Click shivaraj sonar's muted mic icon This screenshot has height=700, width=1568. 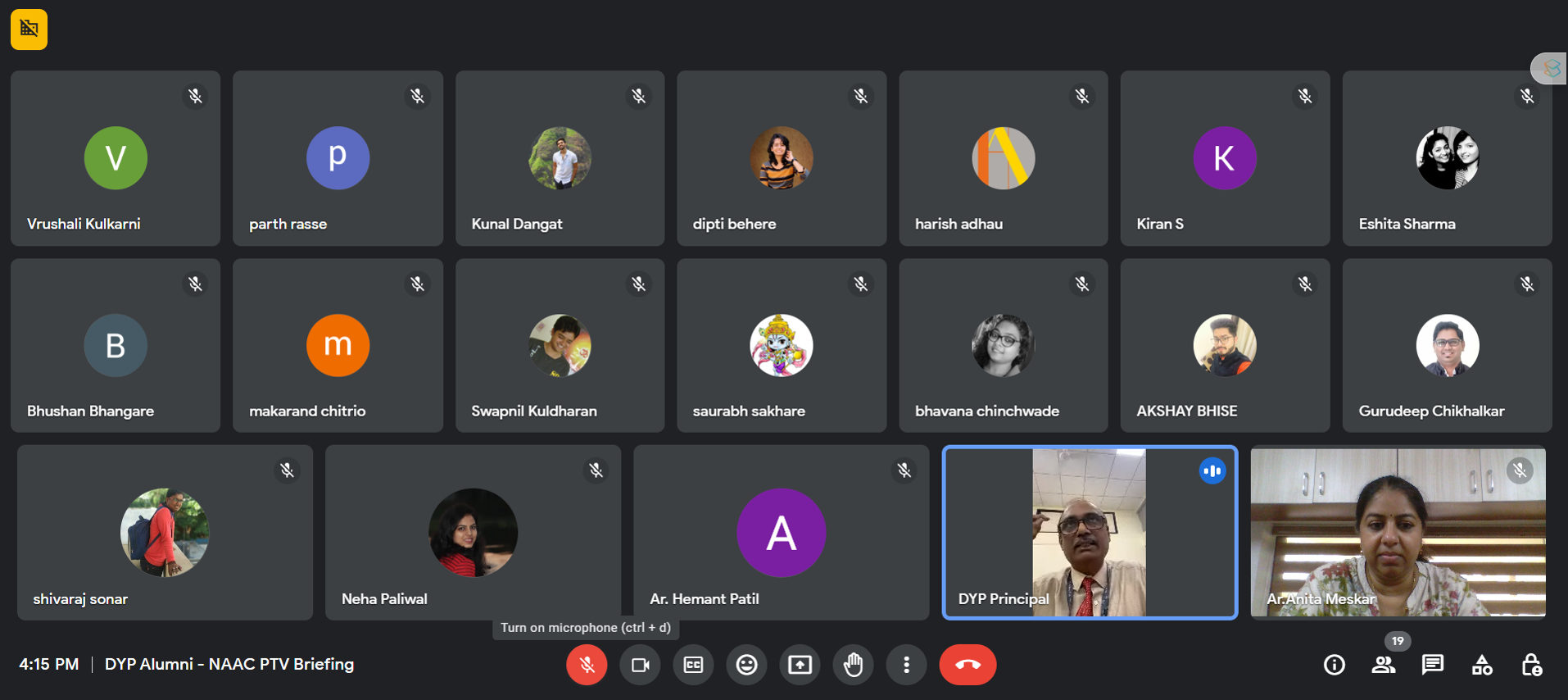(288, 470)
